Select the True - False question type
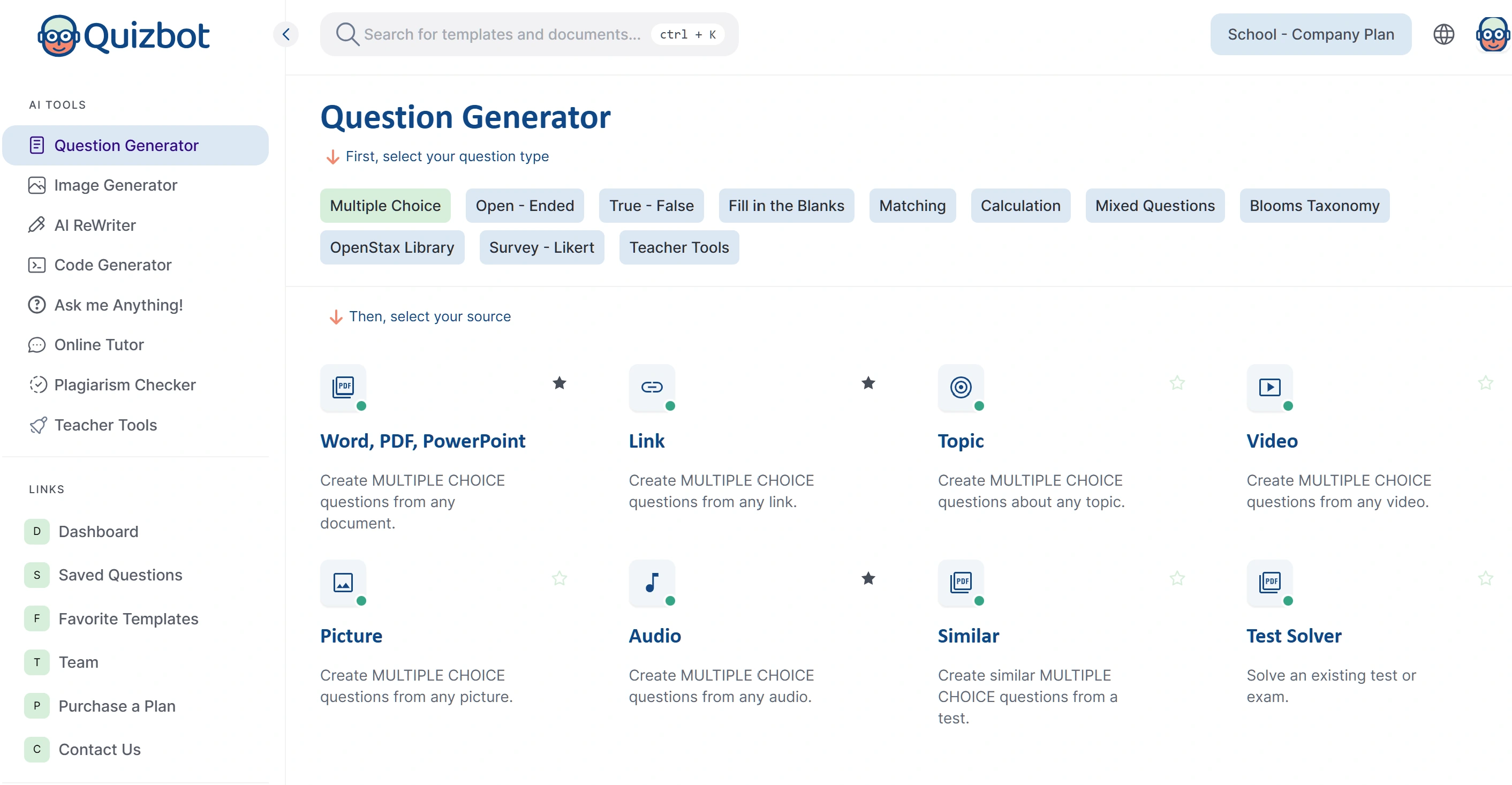The height and width of the screenshot is (785, 1512). click(x=651, y=206)
